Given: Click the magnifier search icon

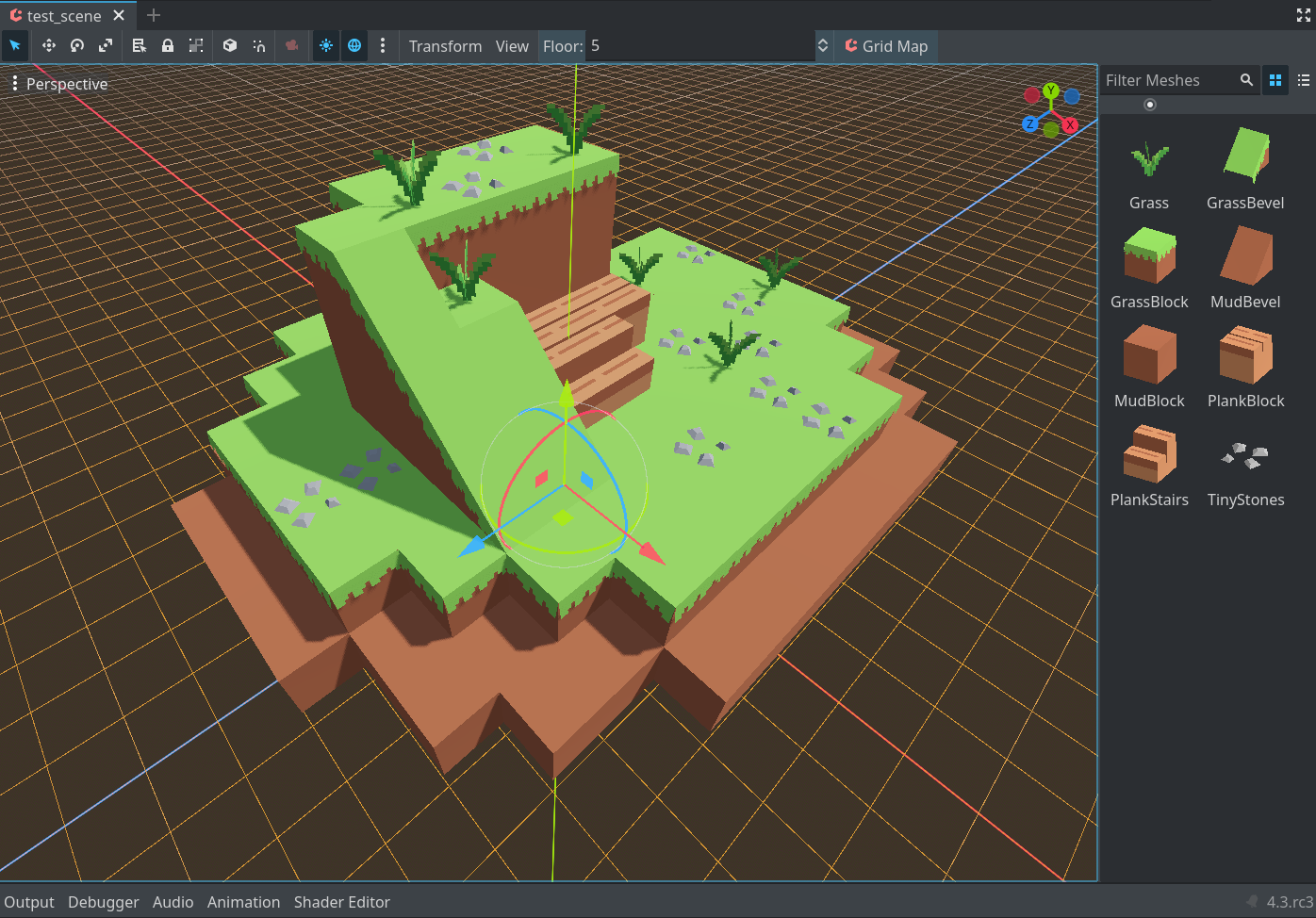Looking at the screenshot, I should pos(1246,80).
